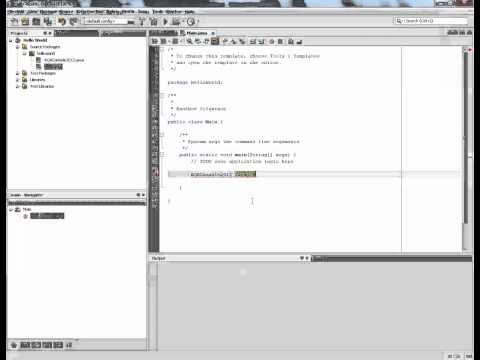Expand the Test Libraries node

coord(18,87)
